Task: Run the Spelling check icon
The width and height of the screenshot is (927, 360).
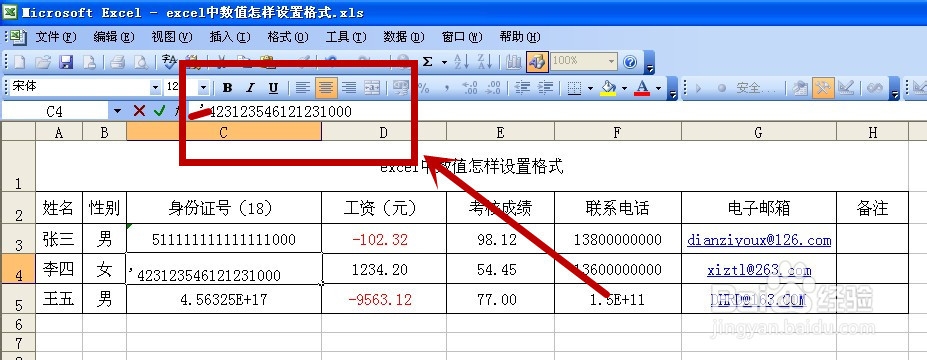Action: point(170,61)
